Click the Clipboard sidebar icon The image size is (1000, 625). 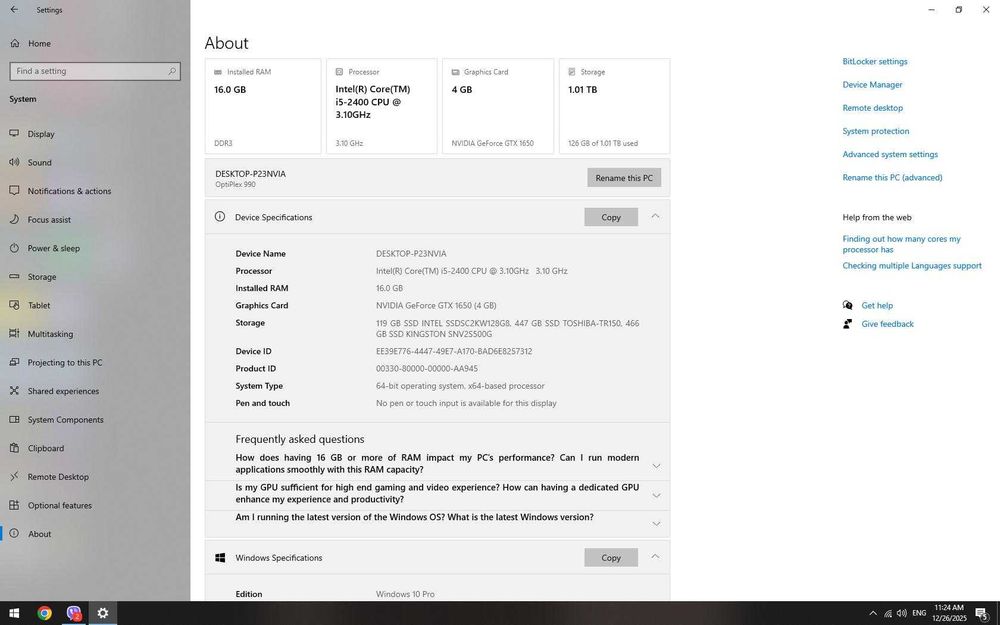coord(14,448)
